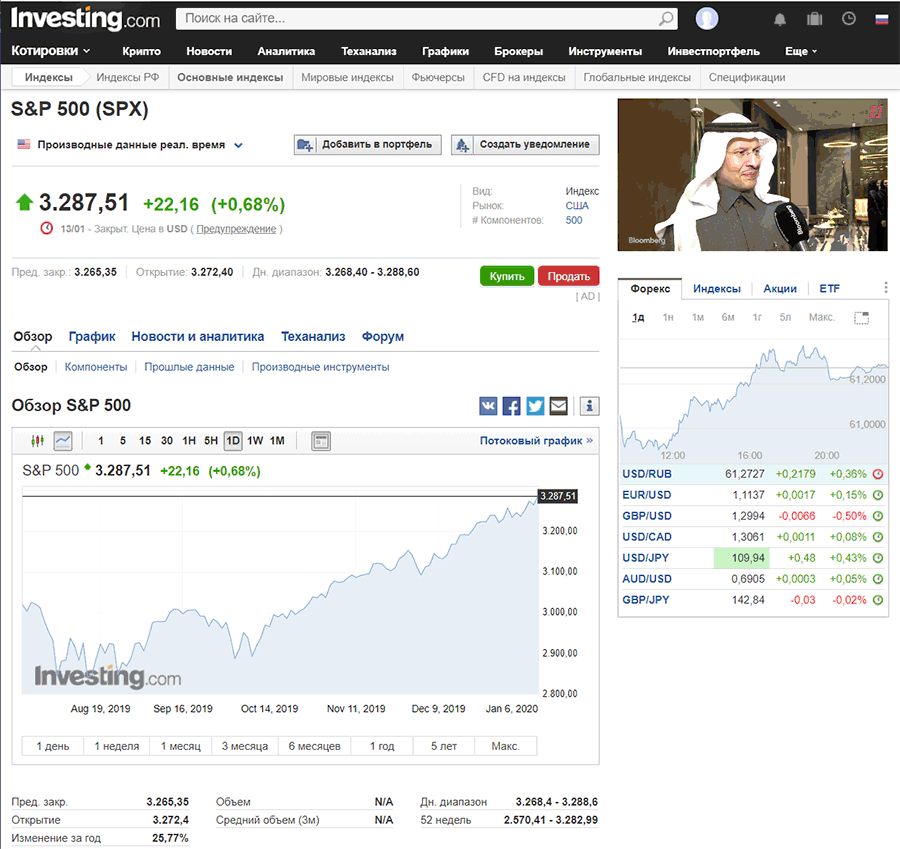Open the Мировые индексы menu item

pyautogui.click(x=347, y=77)
